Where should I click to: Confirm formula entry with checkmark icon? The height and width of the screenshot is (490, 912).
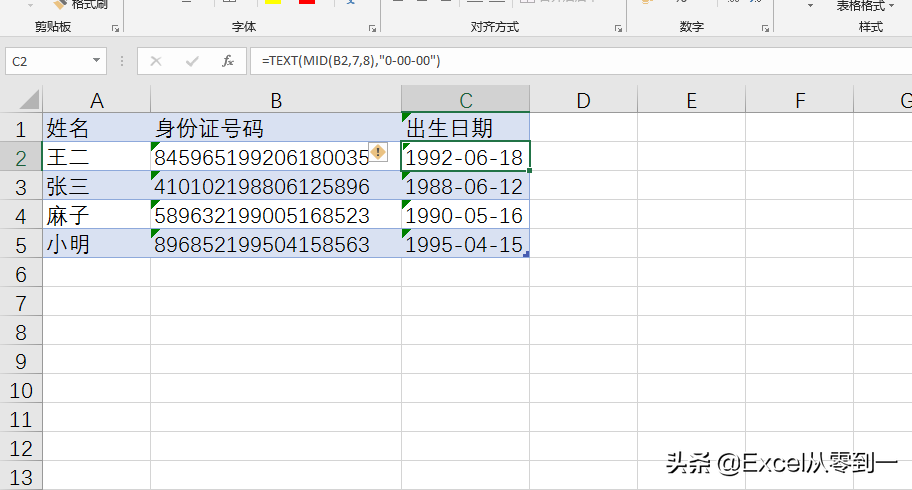coord(192,61)
